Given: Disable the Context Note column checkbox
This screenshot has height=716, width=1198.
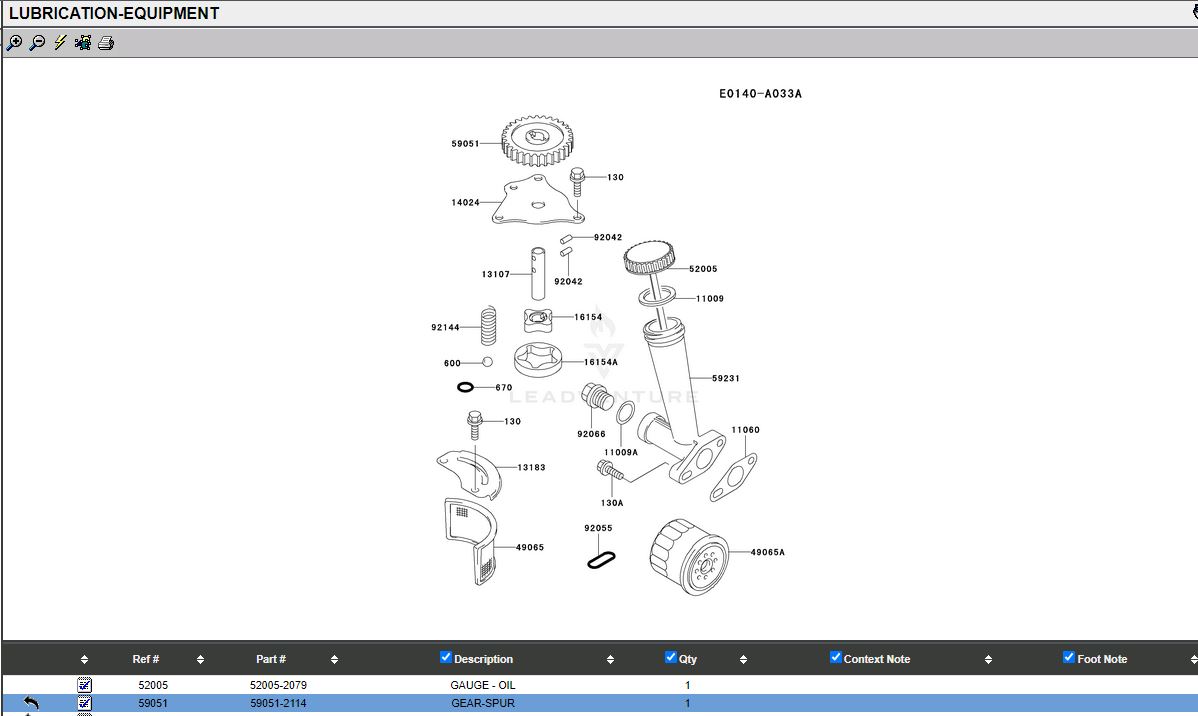Looking at the screenshot, I should tap(836, 657).
